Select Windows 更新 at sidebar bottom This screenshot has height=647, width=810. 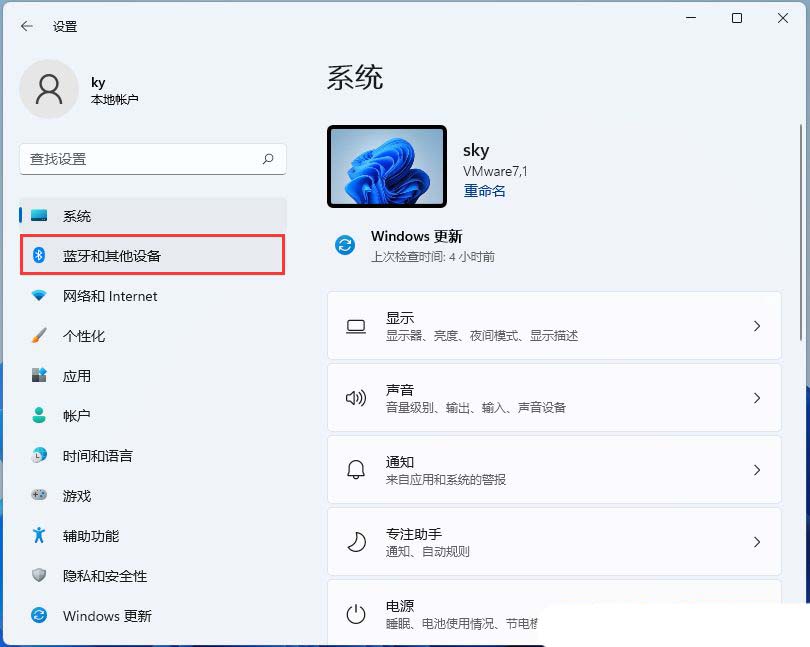[106, 616]
